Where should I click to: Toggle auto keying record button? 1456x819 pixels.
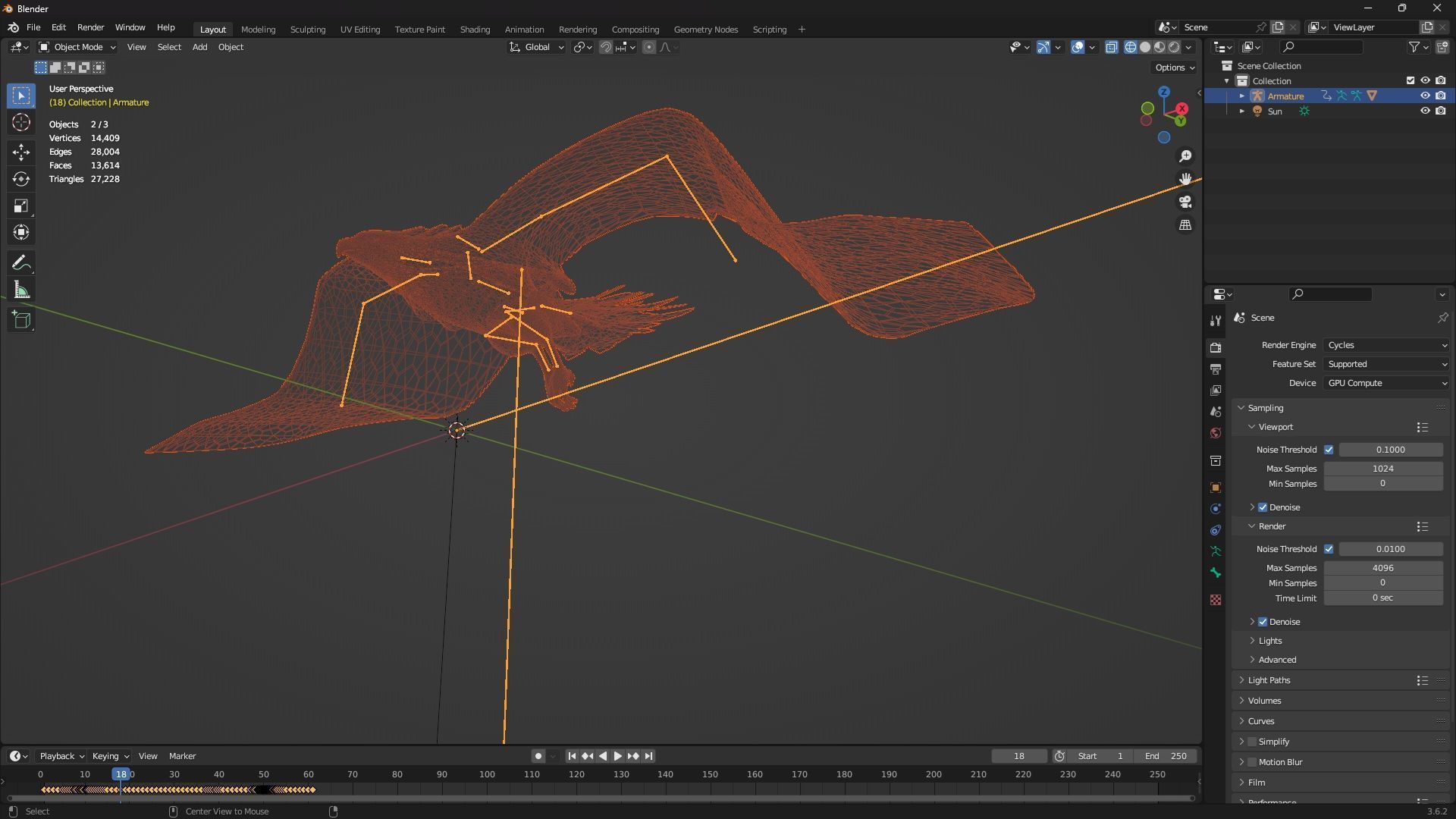click(538, 756)
